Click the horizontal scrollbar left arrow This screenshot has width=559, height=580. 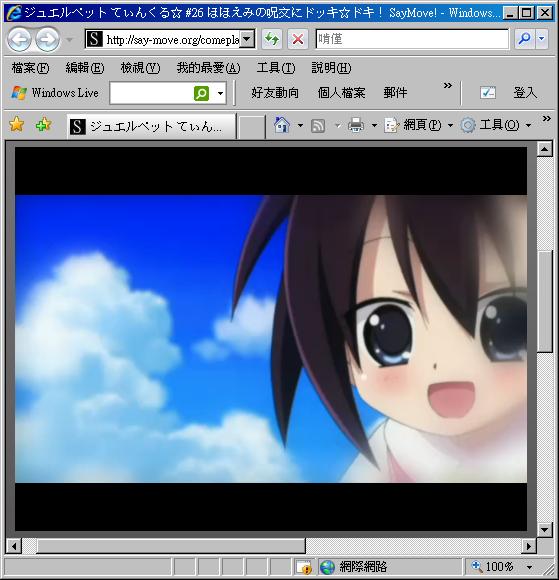14,546
